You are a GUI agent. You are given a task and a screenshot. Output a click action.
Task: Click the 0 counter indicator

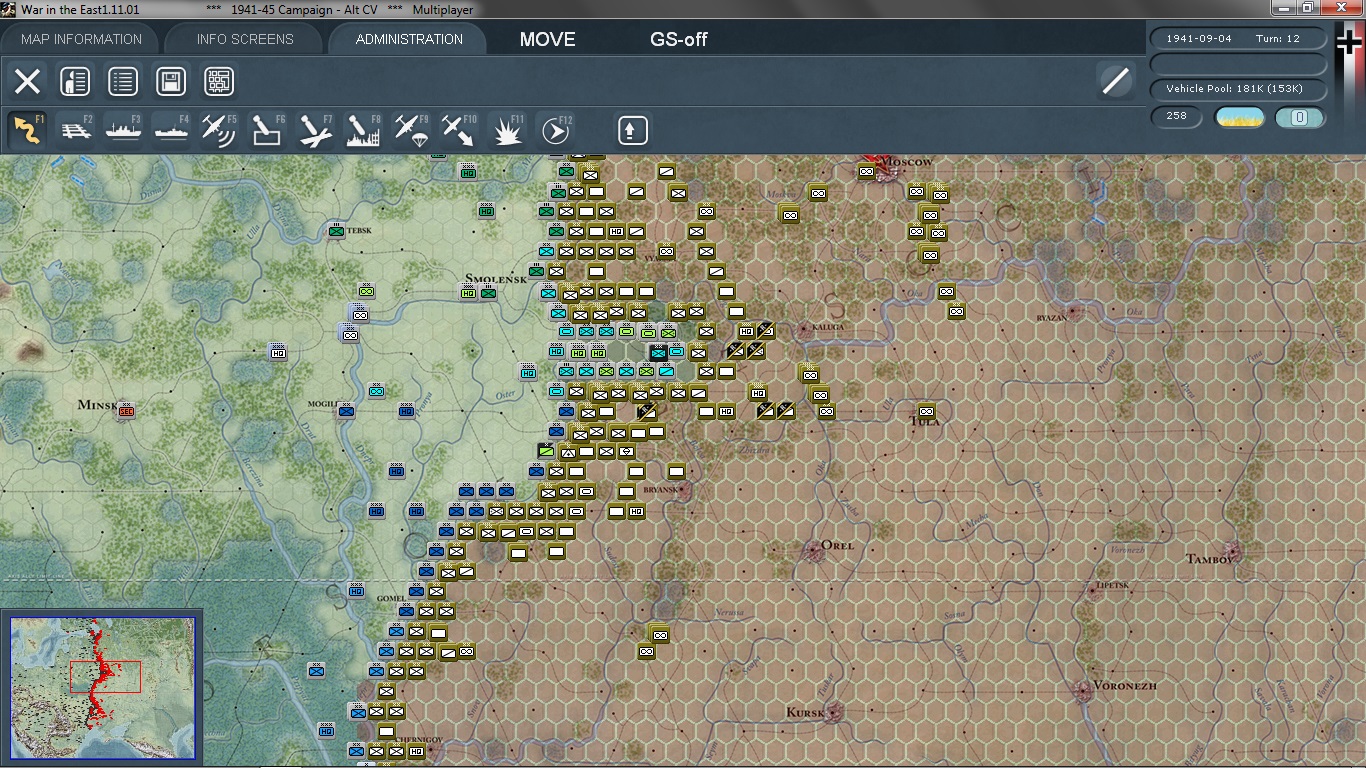(x=1300, y=117)
